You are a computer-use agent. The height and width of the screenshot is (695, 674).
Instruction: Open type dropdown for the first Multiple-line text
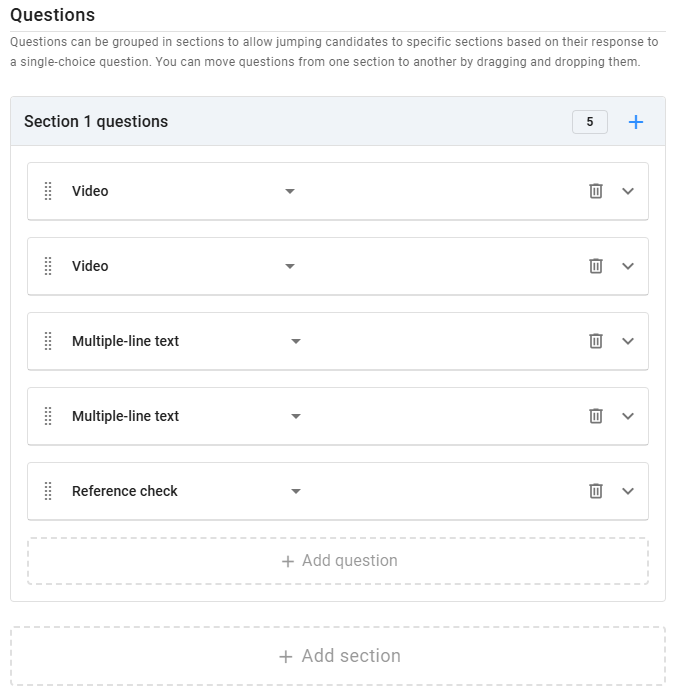tap(295, 341)
